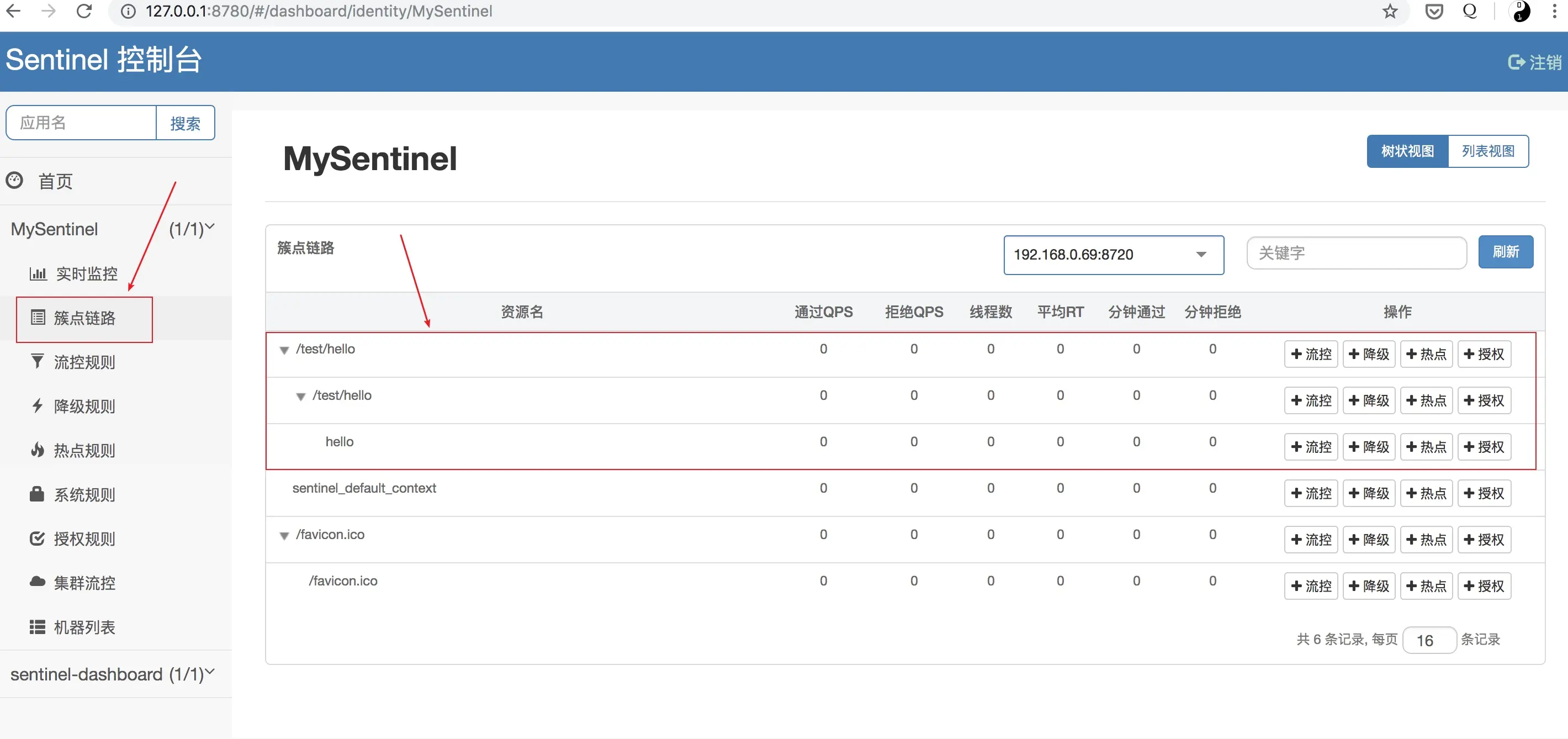Collapse the MySentinel app group chevron
Viewport: 1568px width, 739px height.
210,227
